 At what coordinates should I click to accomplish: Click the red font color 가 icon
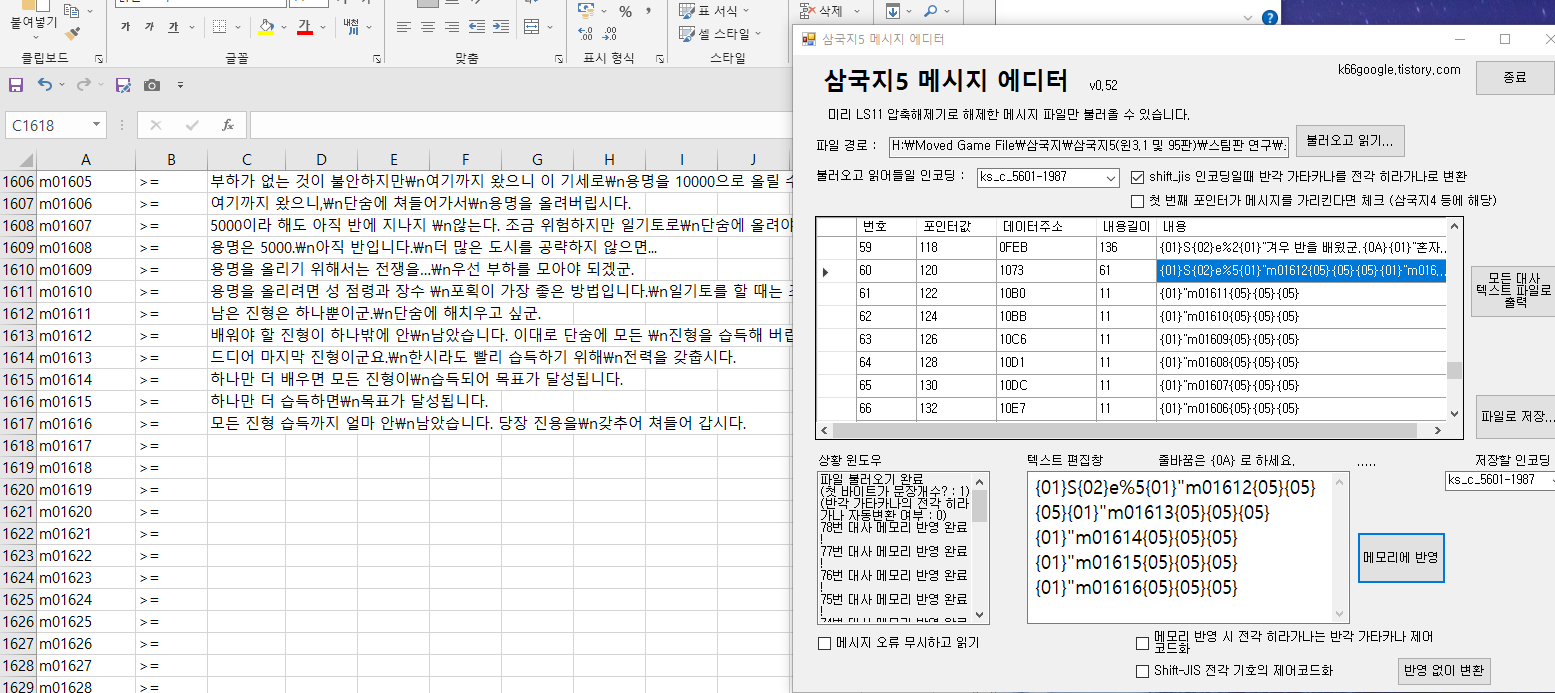coord(305,27)
